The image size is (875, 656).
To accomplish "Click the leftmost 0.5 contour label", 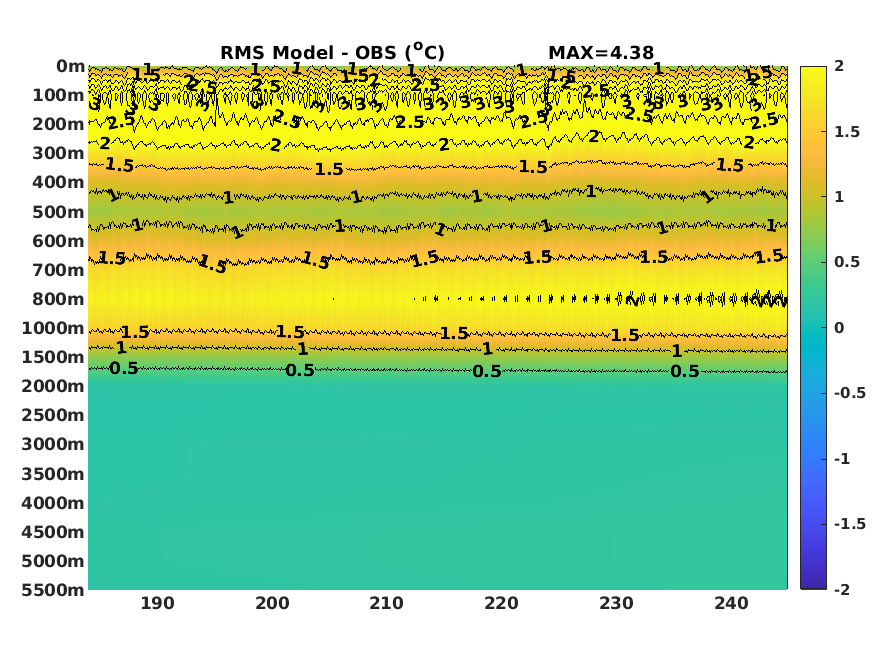I will 123,369.
